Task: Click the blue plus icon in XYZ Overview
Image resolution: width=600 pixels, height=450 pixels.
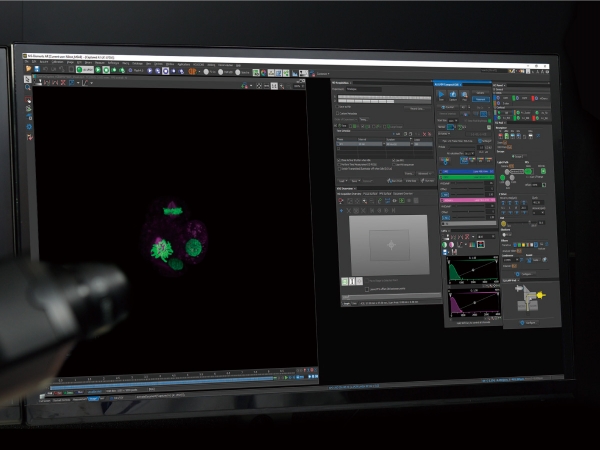Action: 342,210
